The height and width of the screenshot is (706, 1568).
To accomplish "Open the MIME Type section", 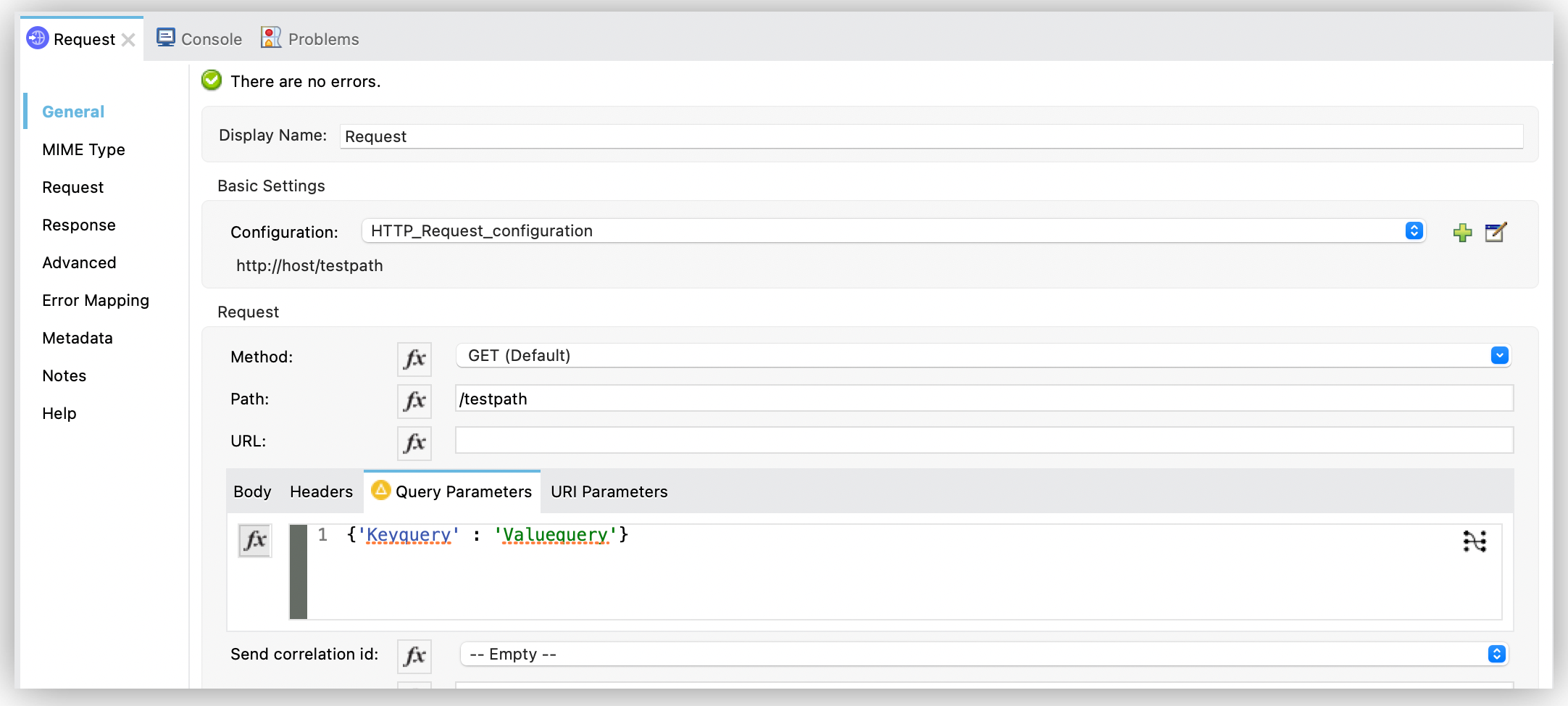I will tap(83, 149).
